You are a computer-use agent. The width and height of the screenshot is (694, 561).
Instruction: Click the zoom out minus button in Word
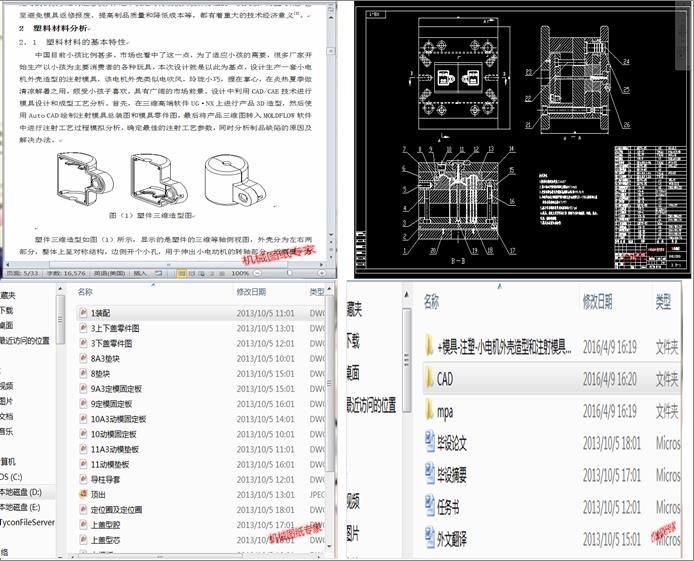click(x=257, y=273)
